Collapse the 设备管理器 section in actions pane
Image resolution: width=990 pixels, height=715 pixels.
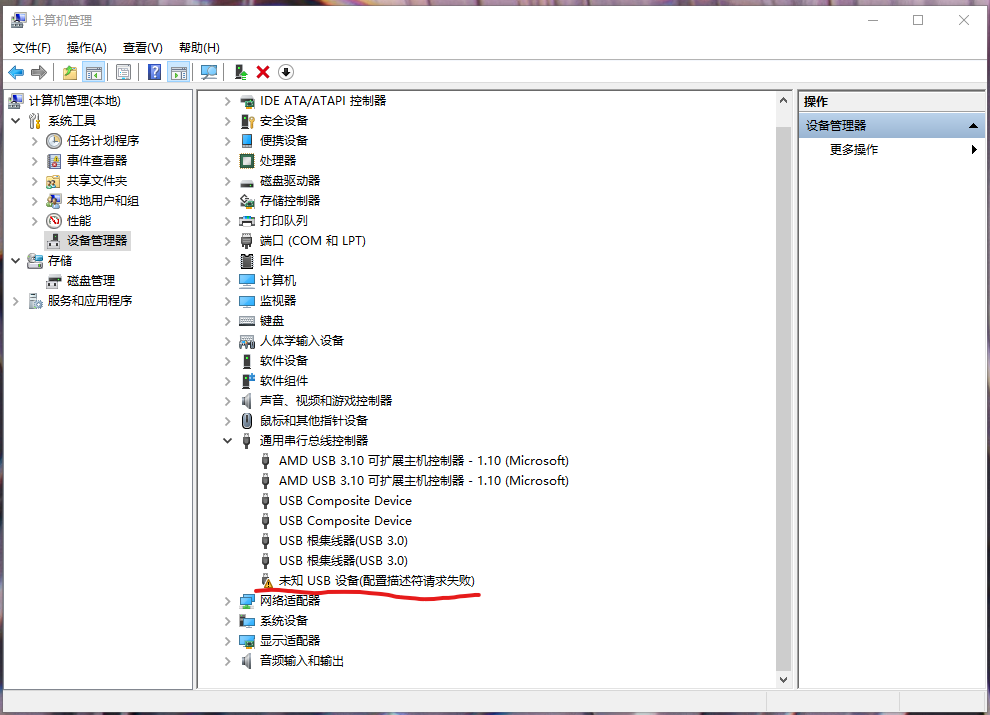(974, 126)
